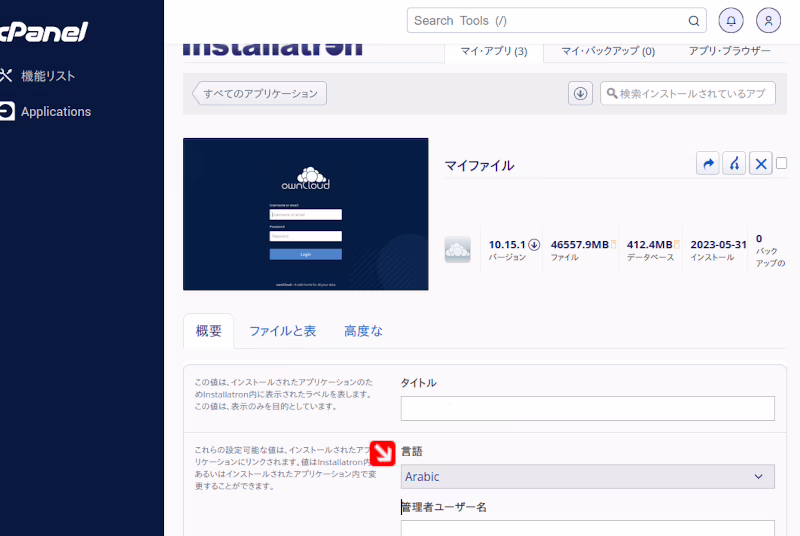Click the share arrow icon for マイファイル
This screenshot has height=536, width=800.
708,164
